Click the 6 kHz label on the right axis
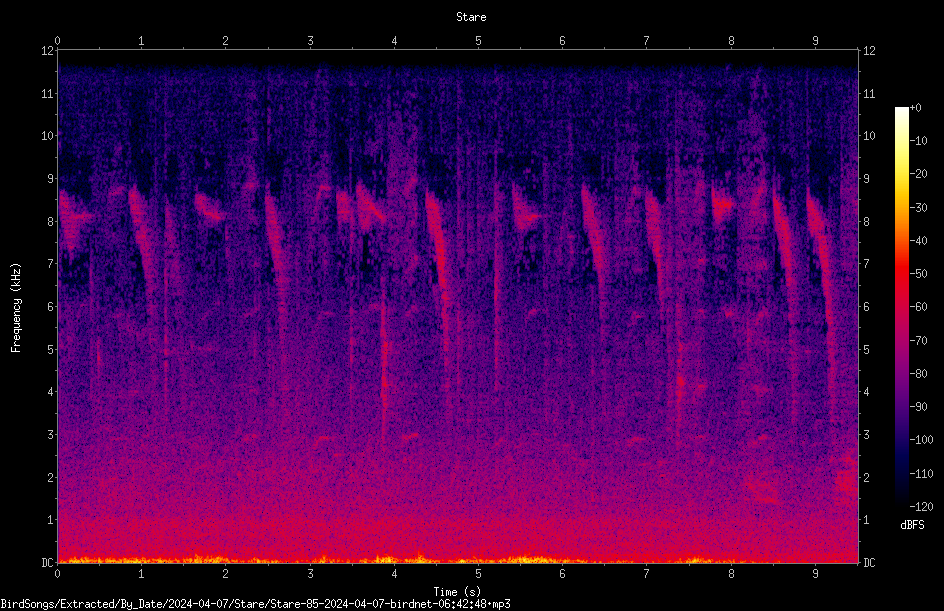Screen dimensions: 944x611 point(866,306)
